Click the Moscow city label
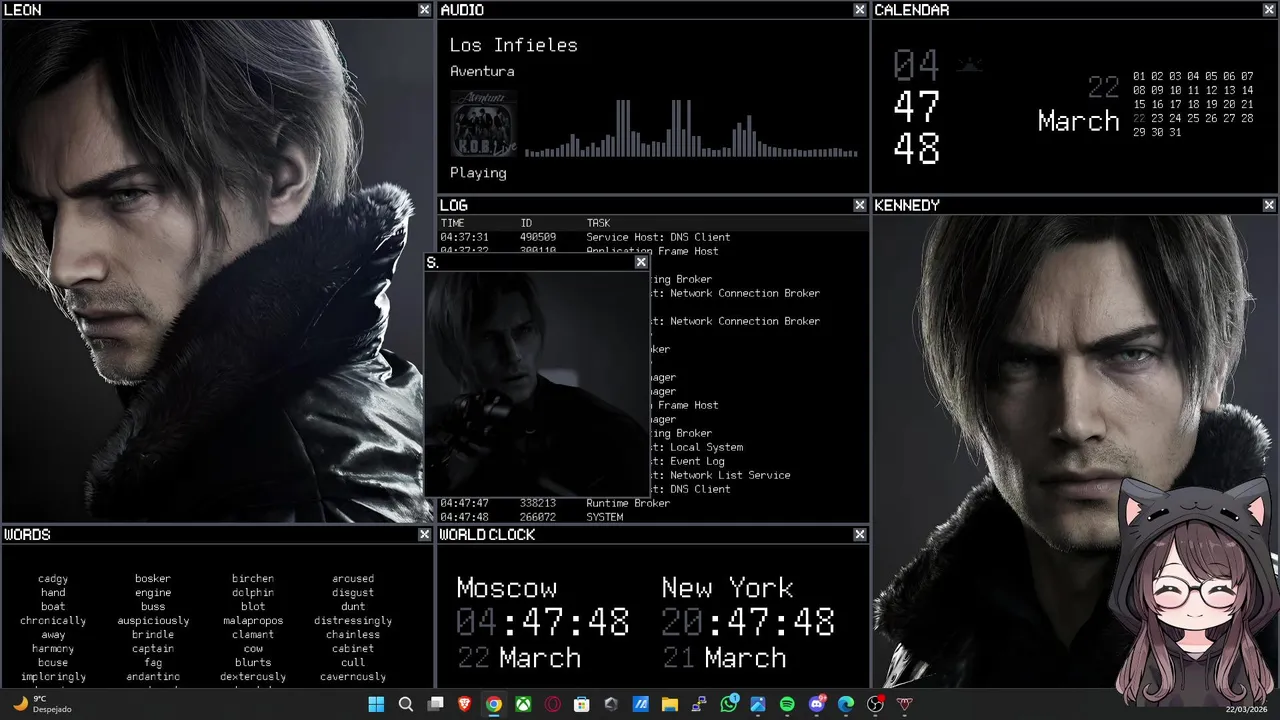This screenshot has height=720, width=1280. click(507, 588)
